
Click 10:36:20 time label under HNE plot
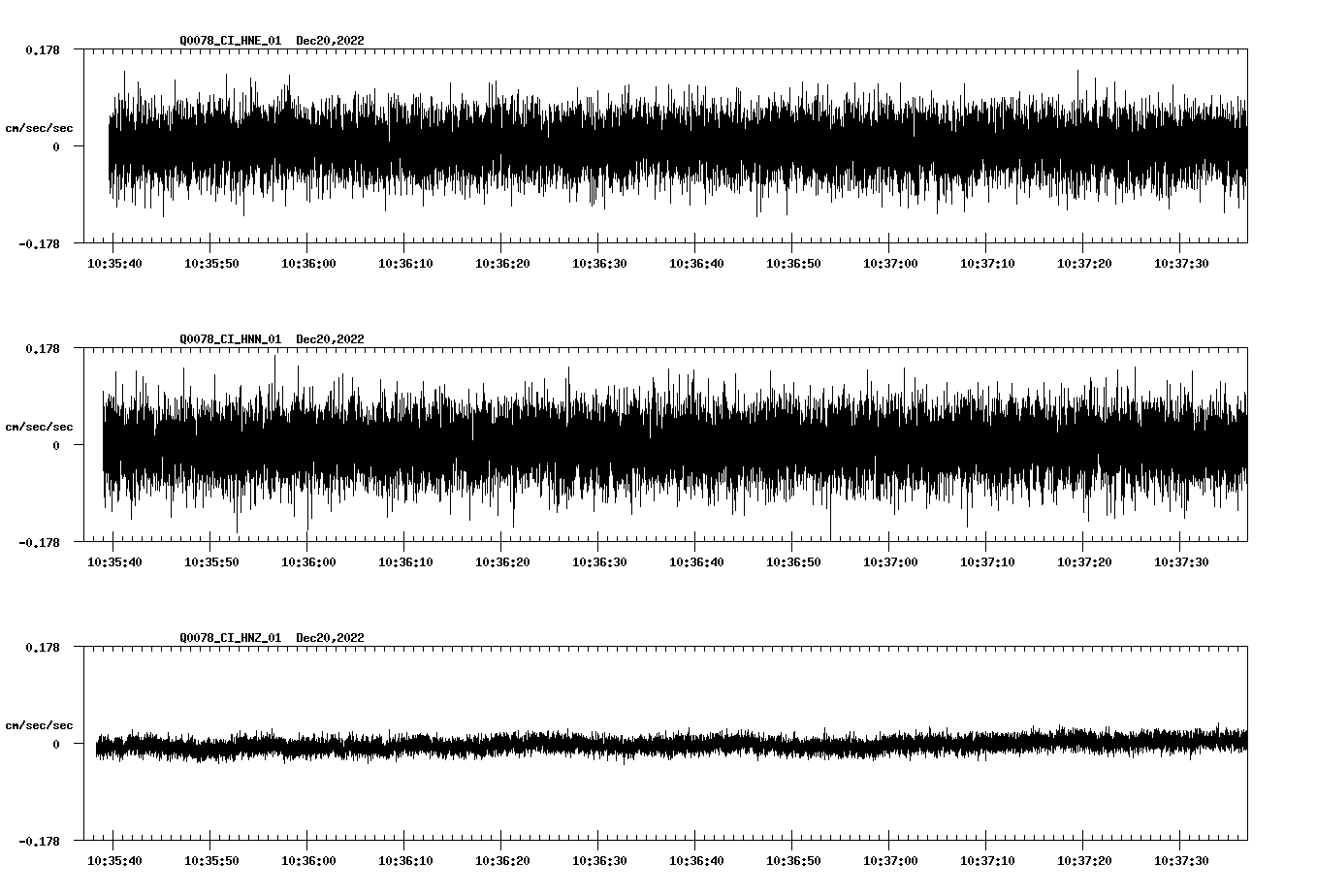(502, 264)
